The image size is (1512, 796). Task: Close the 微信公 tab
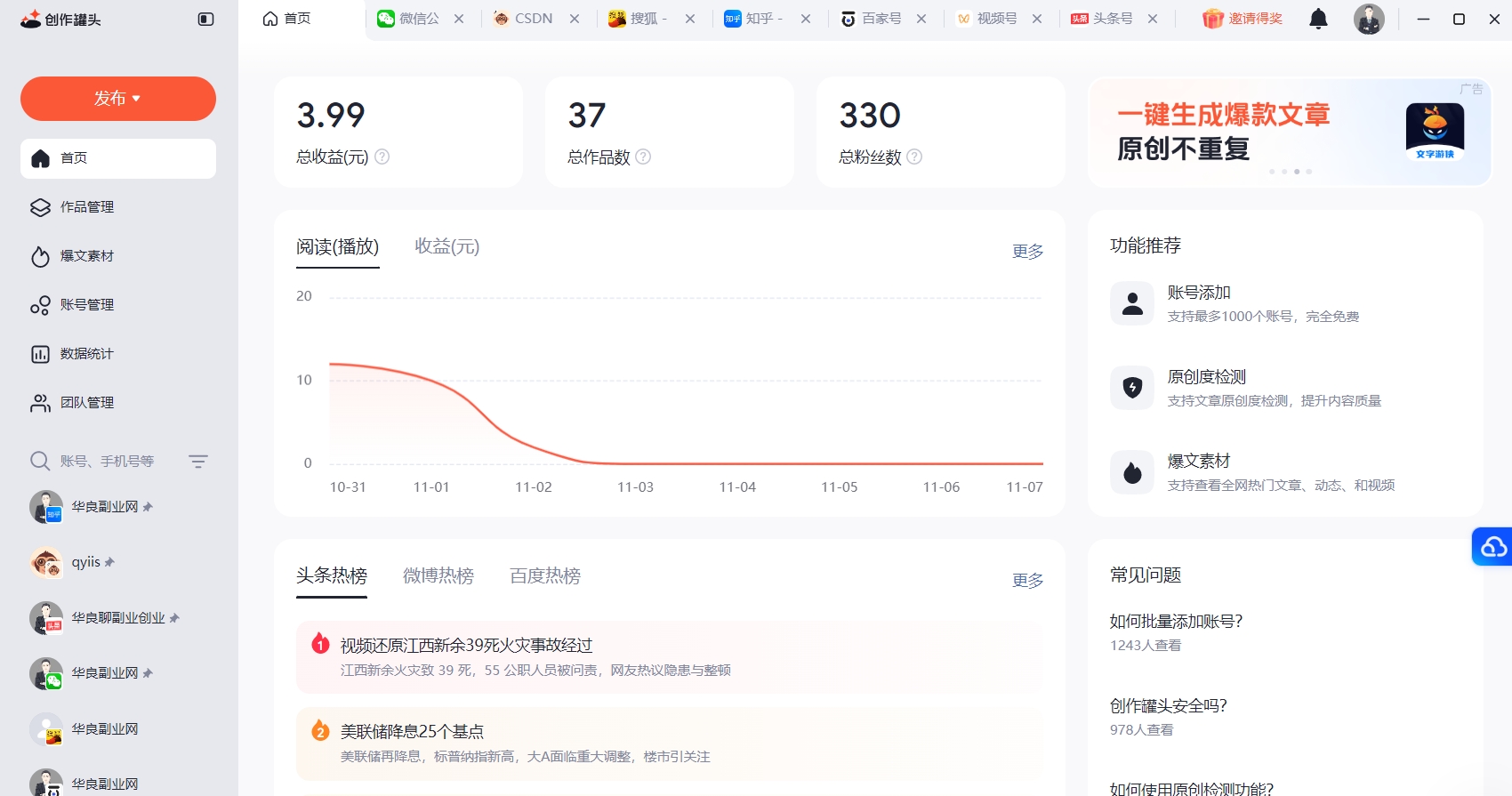coord(459,19)
